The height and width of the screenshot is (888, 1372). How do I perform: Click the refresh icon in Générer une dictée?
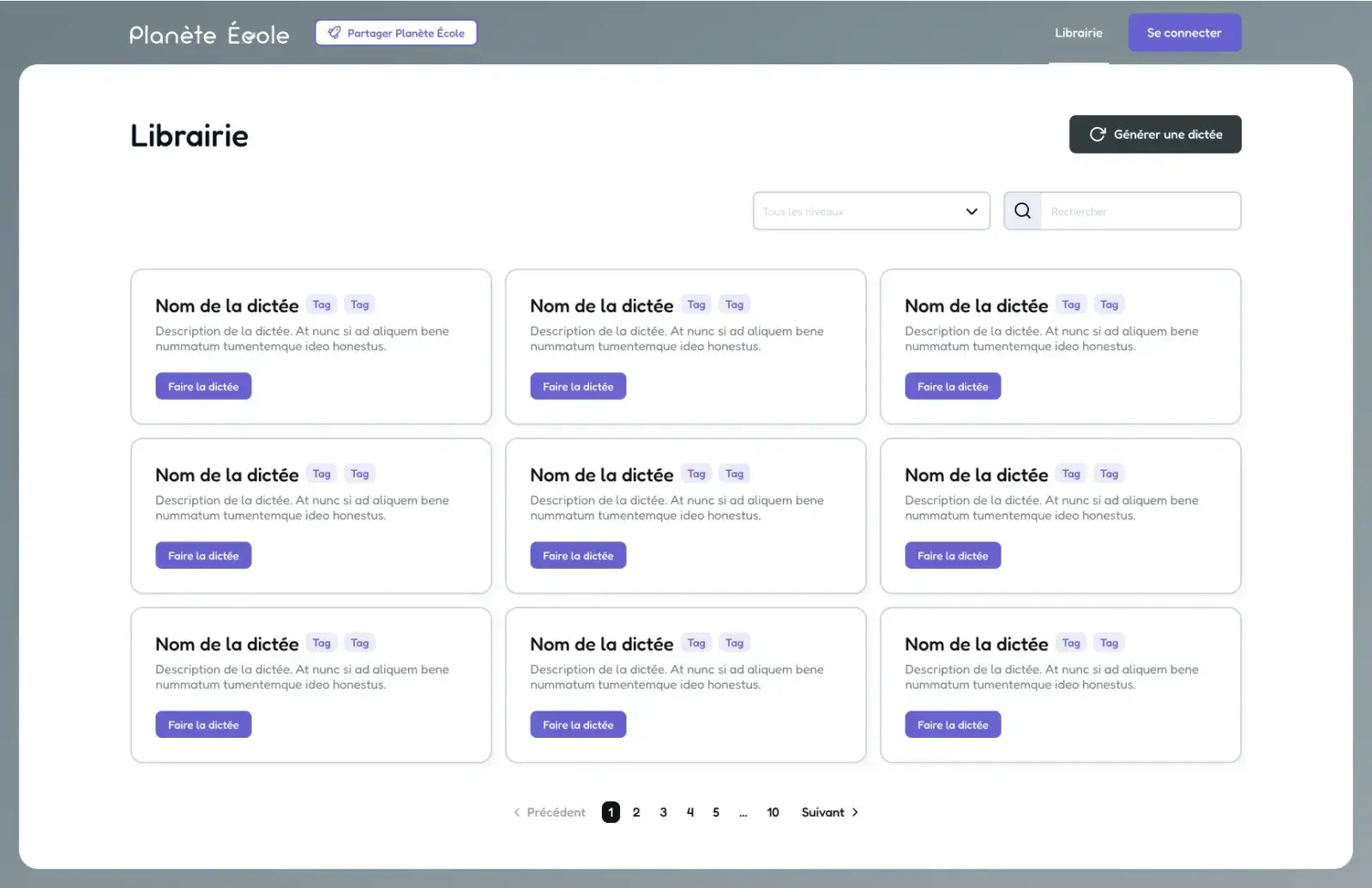tap(1097, 135)
